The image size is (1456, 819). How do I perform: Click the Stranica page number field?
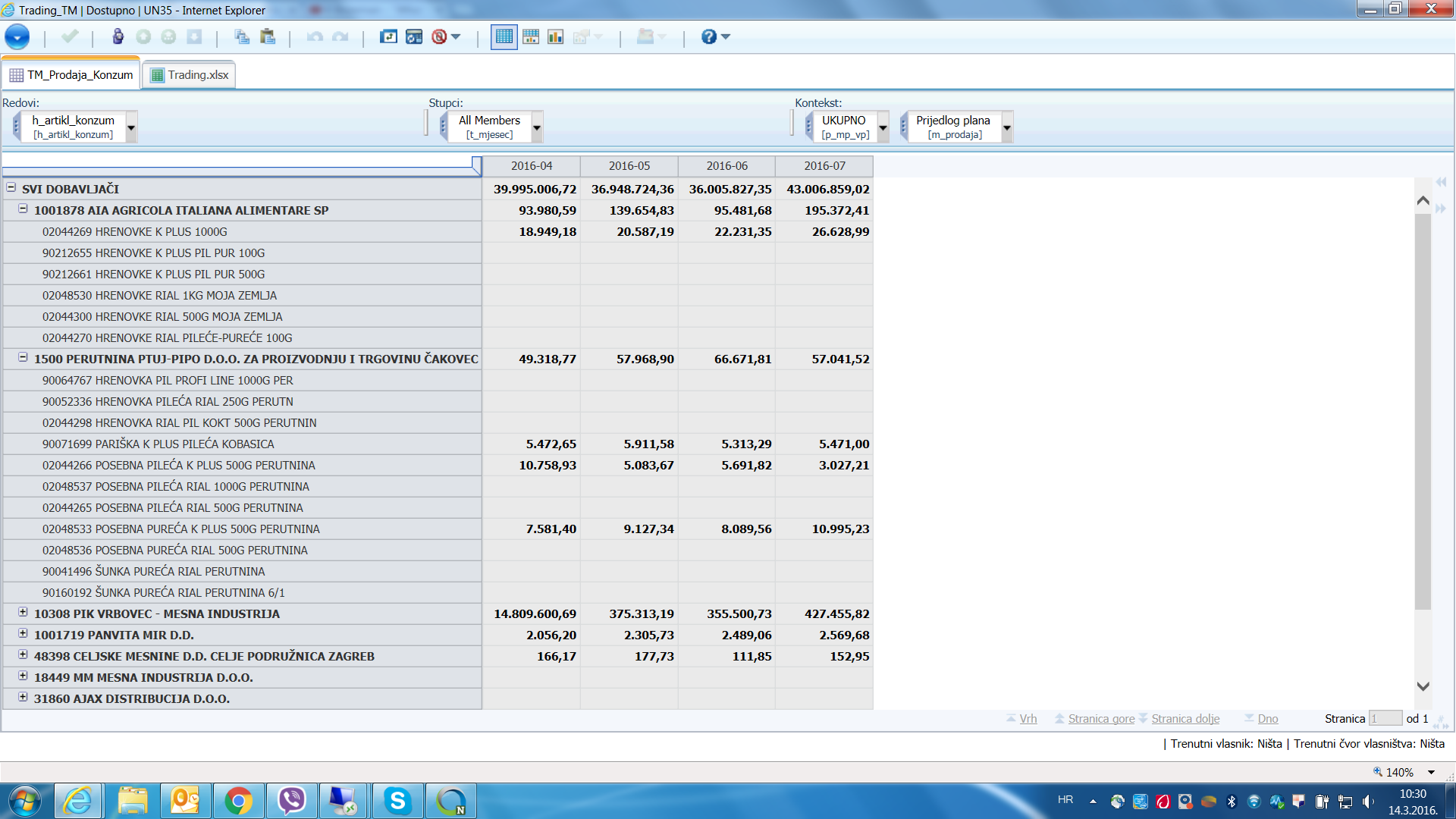tap(1385, 719)
